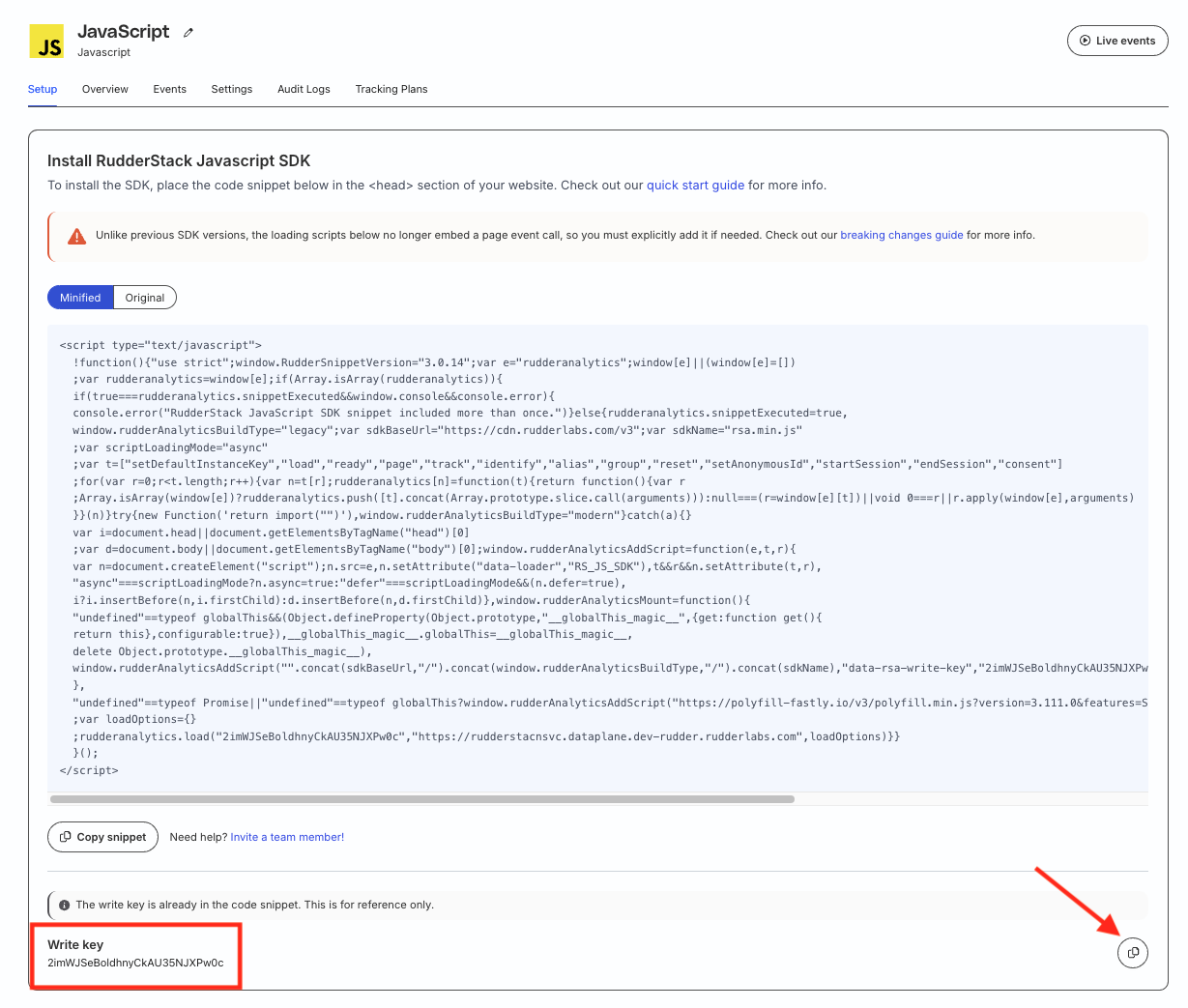This screenshot has height=1008, width=1188.
Task: Click the 'Need help?' text
Action: (198, 837)
